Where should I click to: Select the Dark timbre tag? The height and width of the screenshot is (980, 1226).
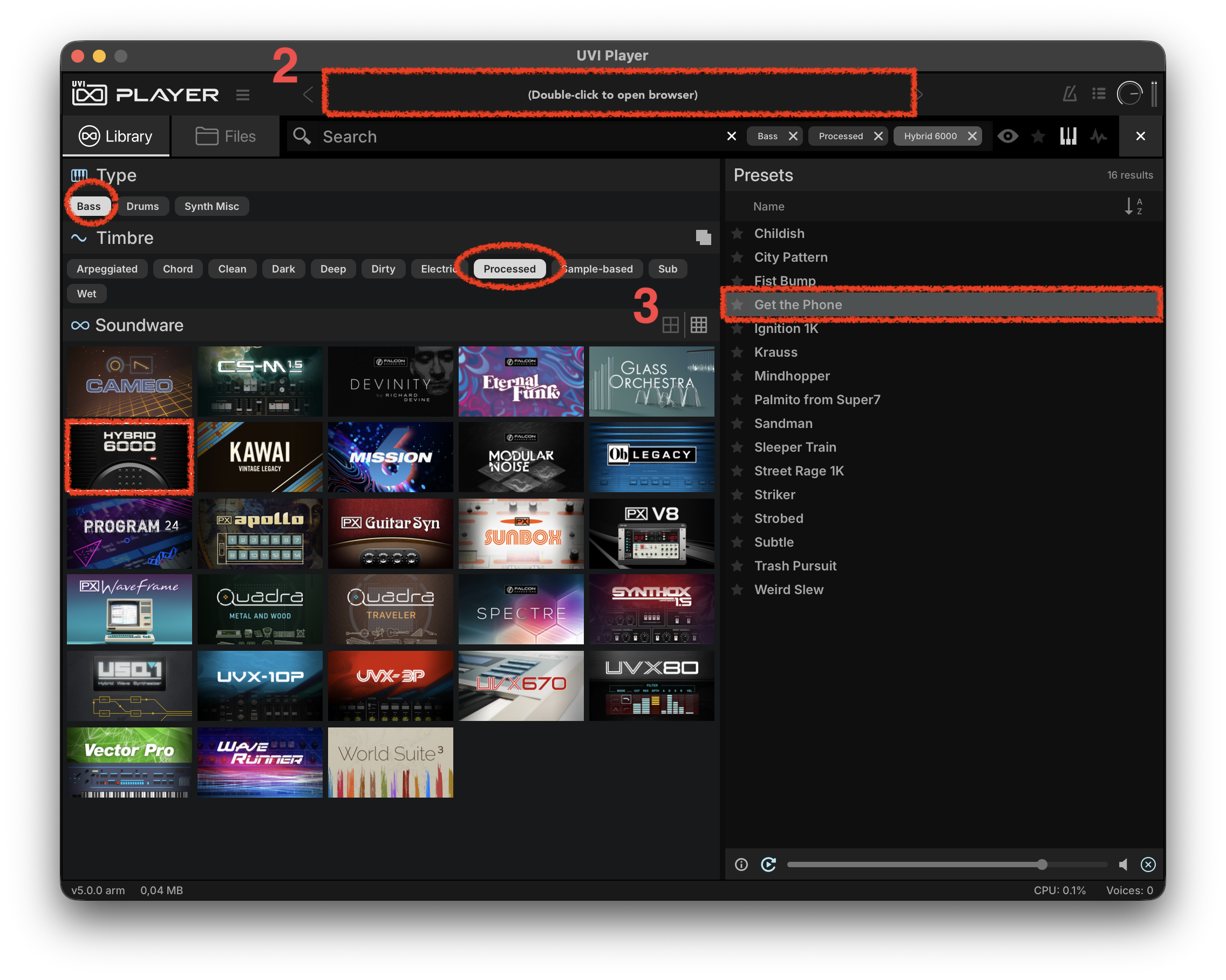click(283, 269)
